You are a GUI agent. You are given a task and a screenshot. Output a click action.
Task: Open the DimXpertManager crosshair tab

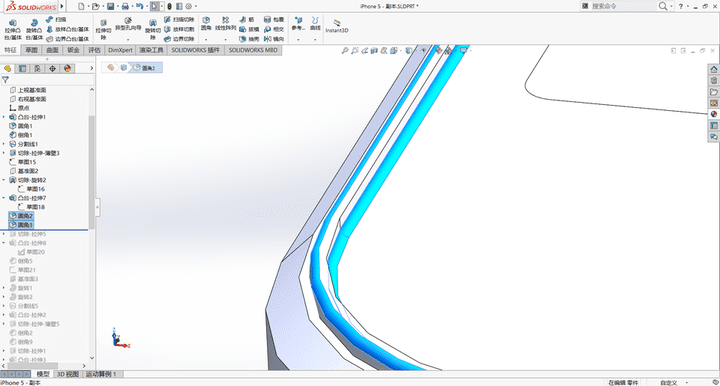point(52,68)
